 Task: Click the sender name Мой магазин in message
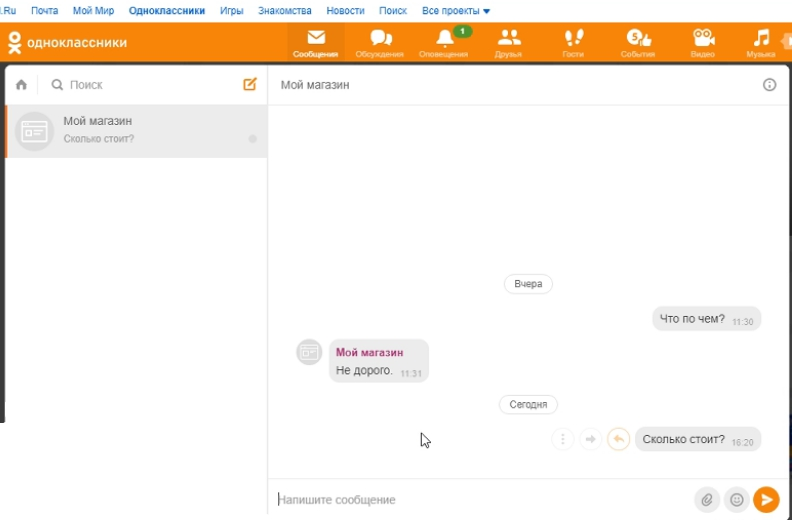pyautogui.click(x=370, y=352)
